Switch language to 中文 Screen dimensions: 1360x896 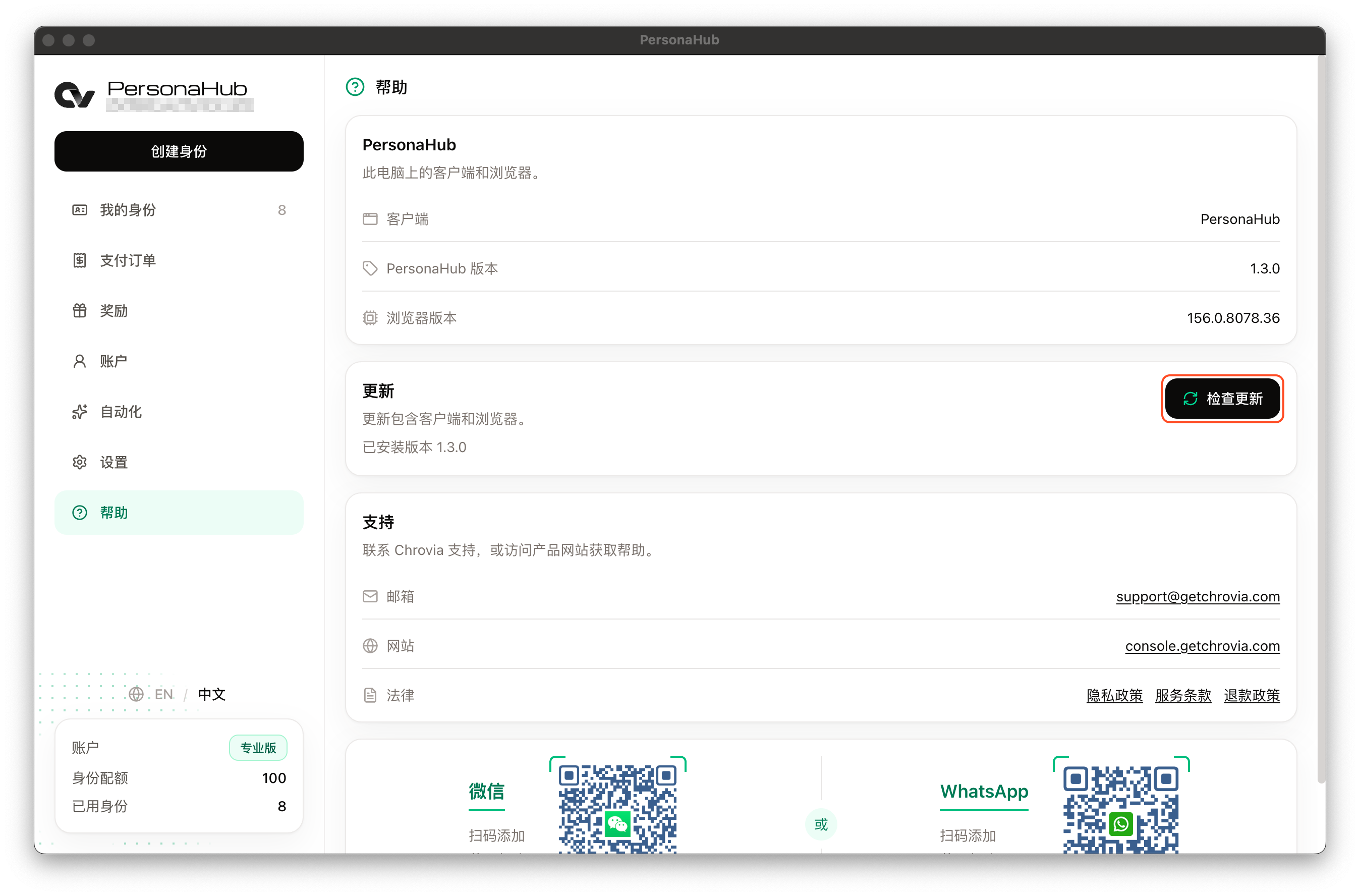pyautogui.click(x=211, y=694)
